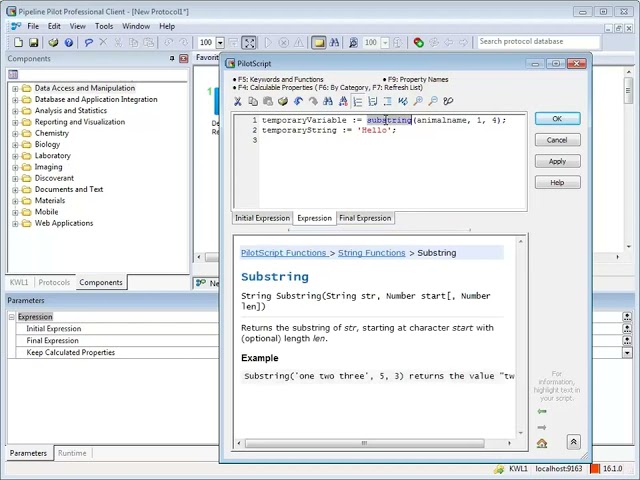Click the binoculars find icon in main toolbar

(334, 42)
